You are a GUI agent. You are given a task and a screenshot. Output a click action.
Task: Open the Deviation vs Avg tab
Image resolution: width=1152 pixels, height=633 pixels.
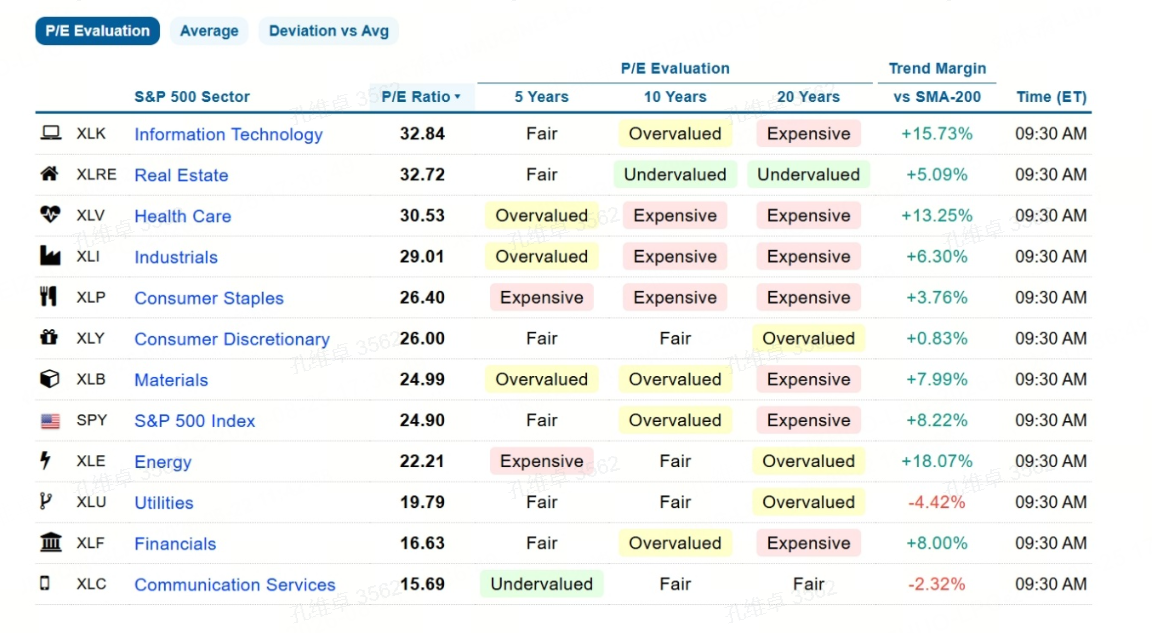(x=328, y=31)
